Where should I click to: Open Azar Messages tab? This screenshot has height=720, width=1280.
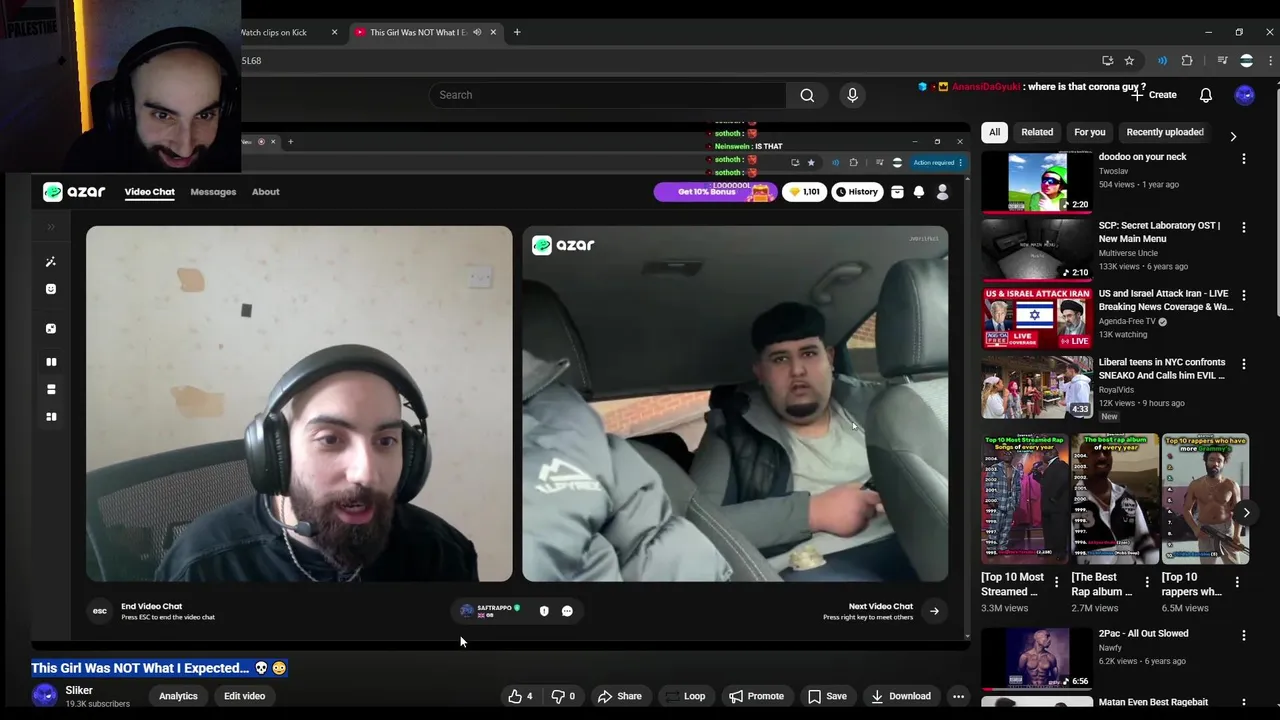[213, 192]
